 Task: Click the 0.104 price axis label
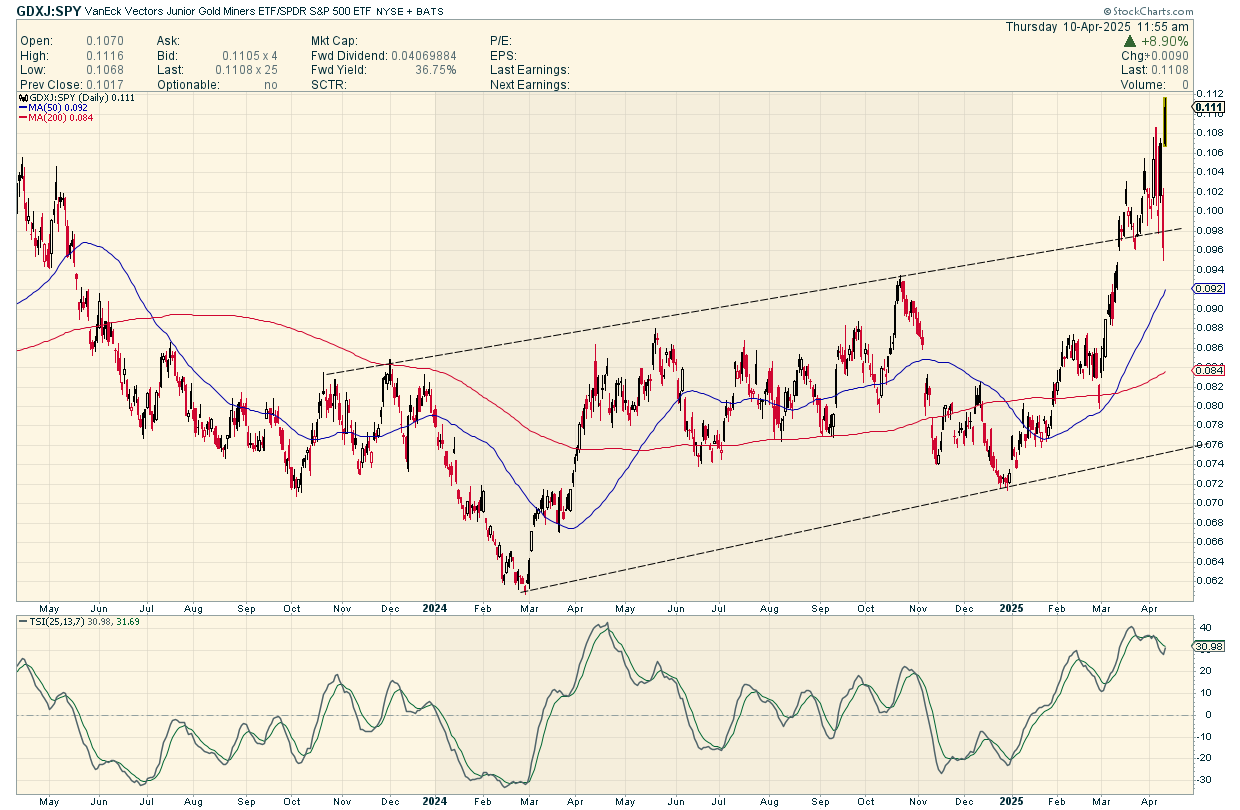point(1211,172)
